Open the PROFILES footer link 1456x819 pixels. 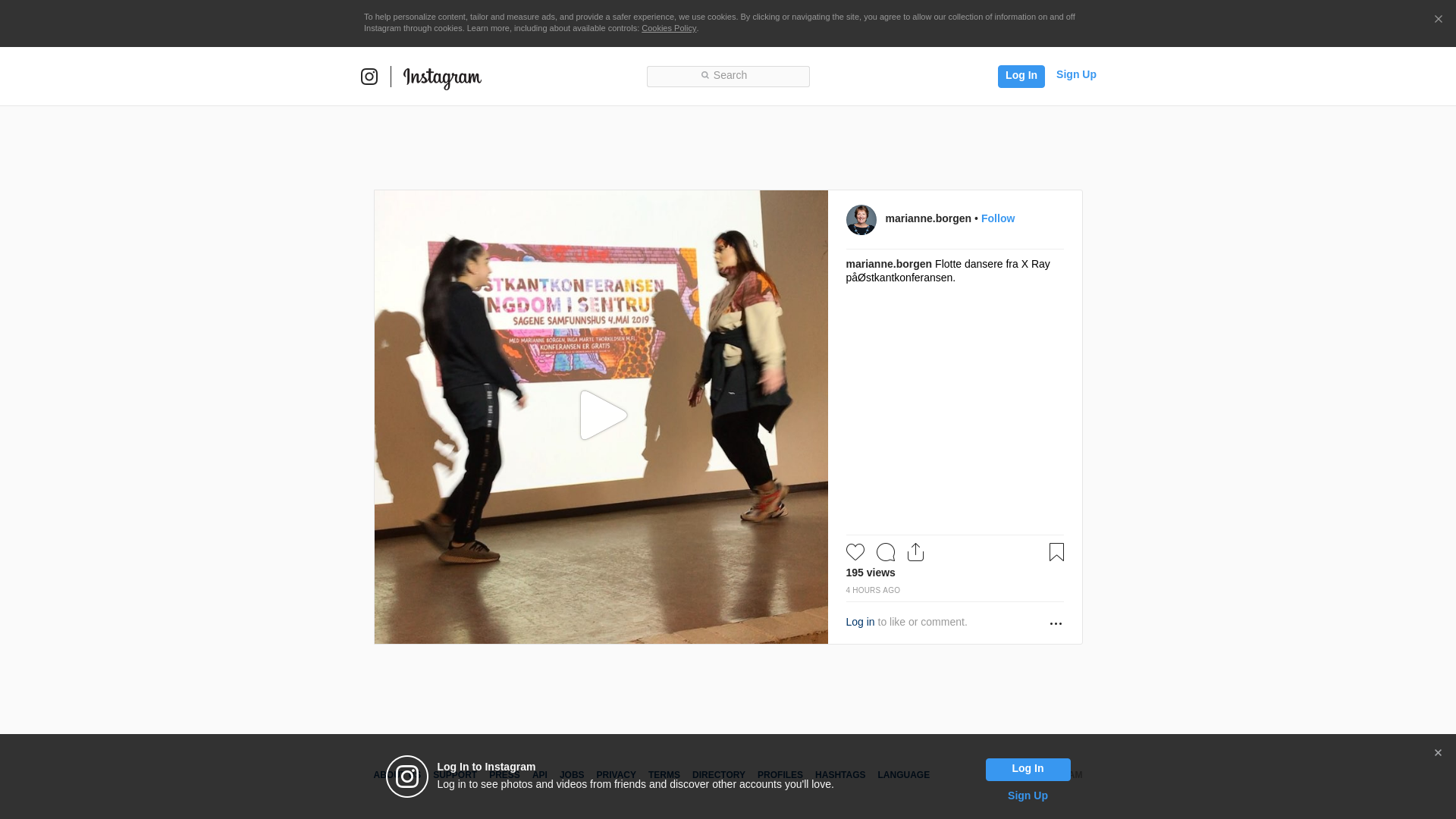[780, 775]
